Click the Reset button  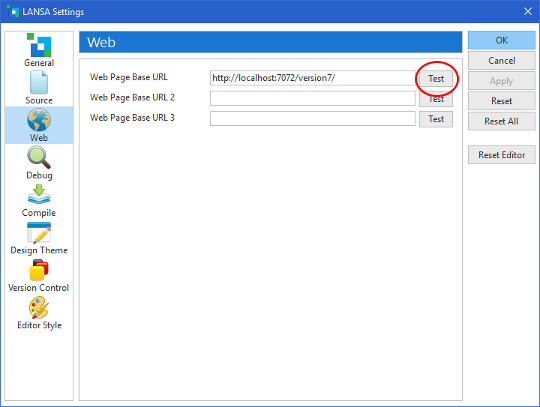click(x=501, y=101)
